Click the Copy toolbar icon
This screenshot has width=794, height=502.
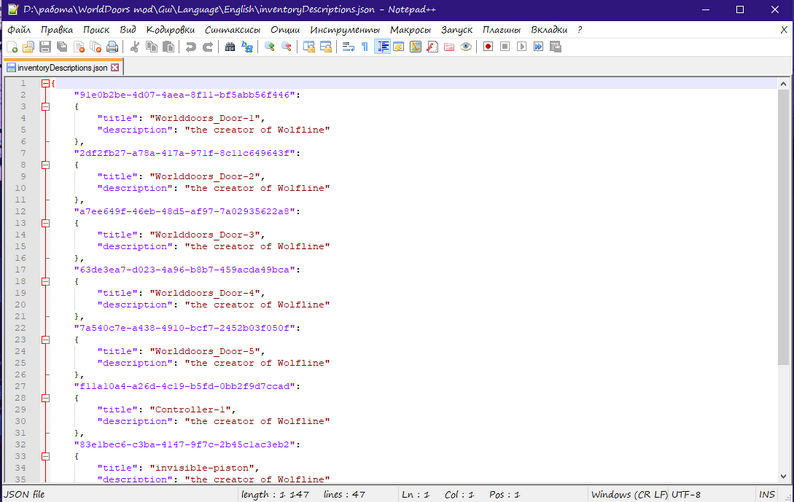[x=151, y=47]
